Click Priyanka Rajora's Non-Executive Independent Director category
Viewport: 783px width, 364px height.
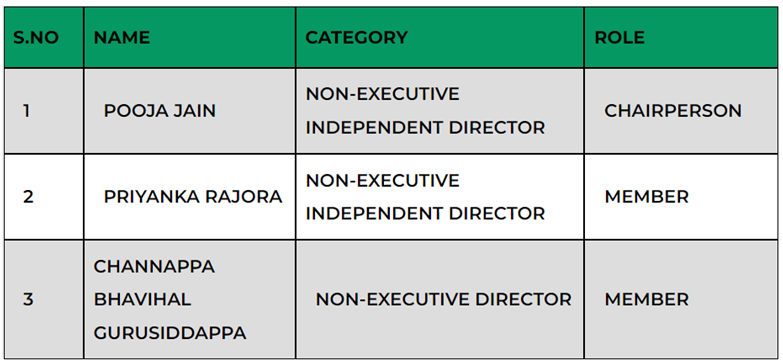coord(440,197)
